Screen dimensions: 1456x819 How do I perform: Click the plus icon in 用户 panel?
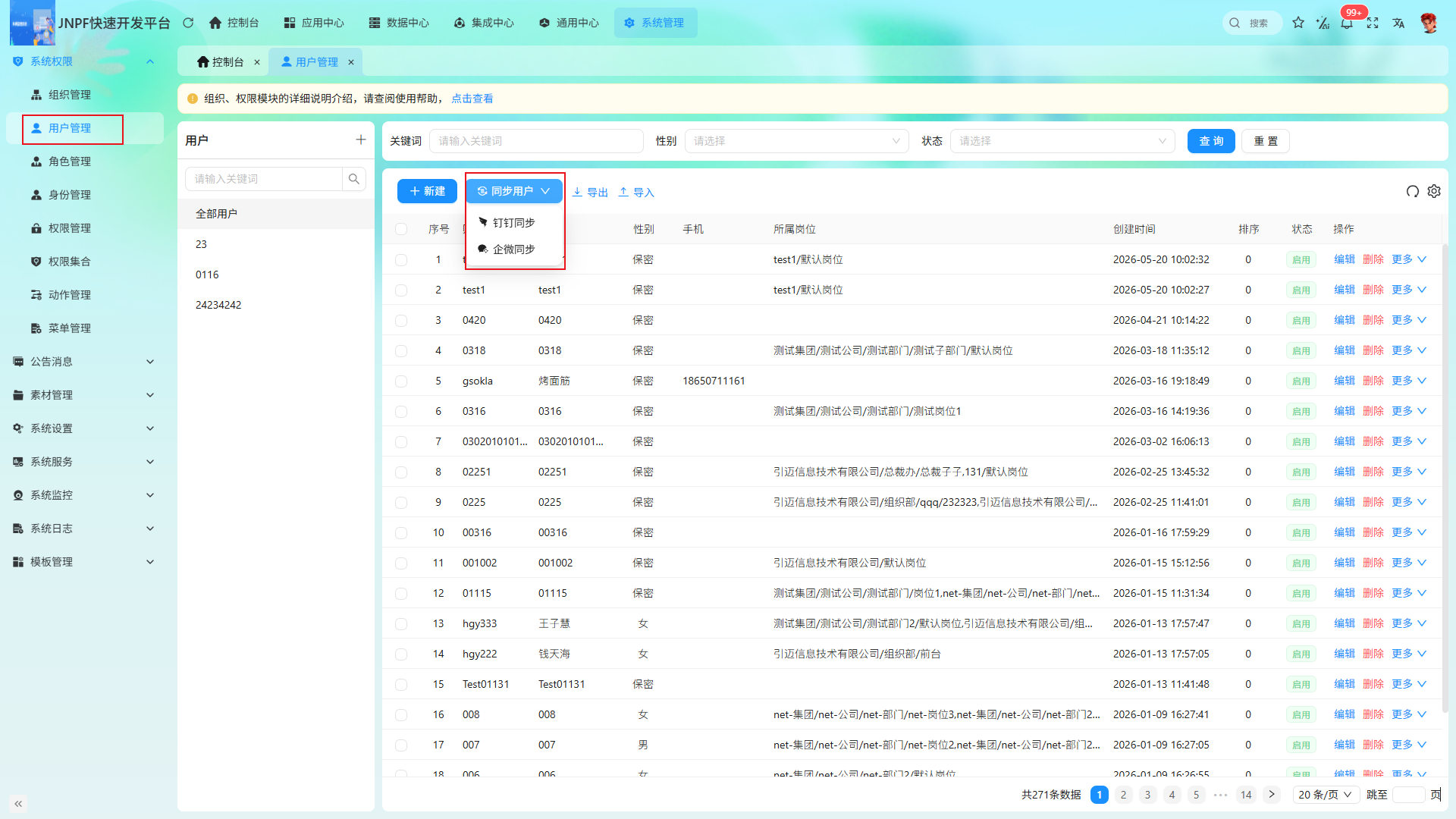361,140
